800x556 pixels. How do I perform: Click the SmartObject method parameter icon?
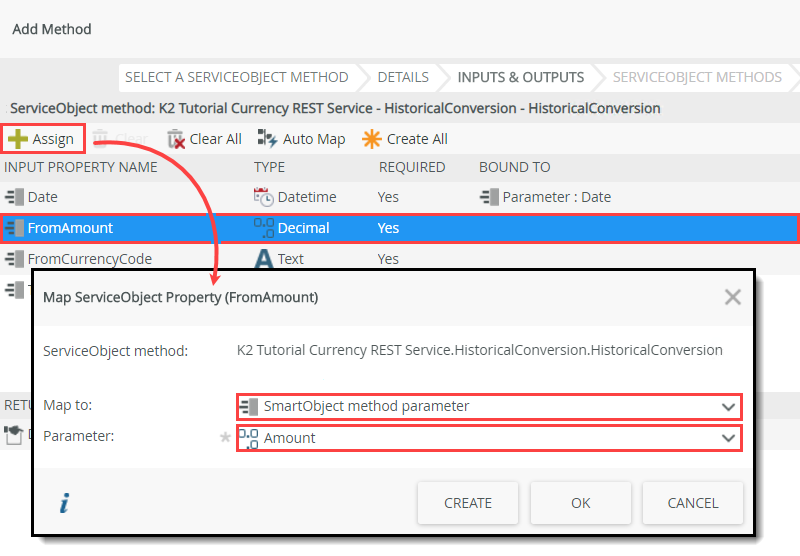coord(248,407)
